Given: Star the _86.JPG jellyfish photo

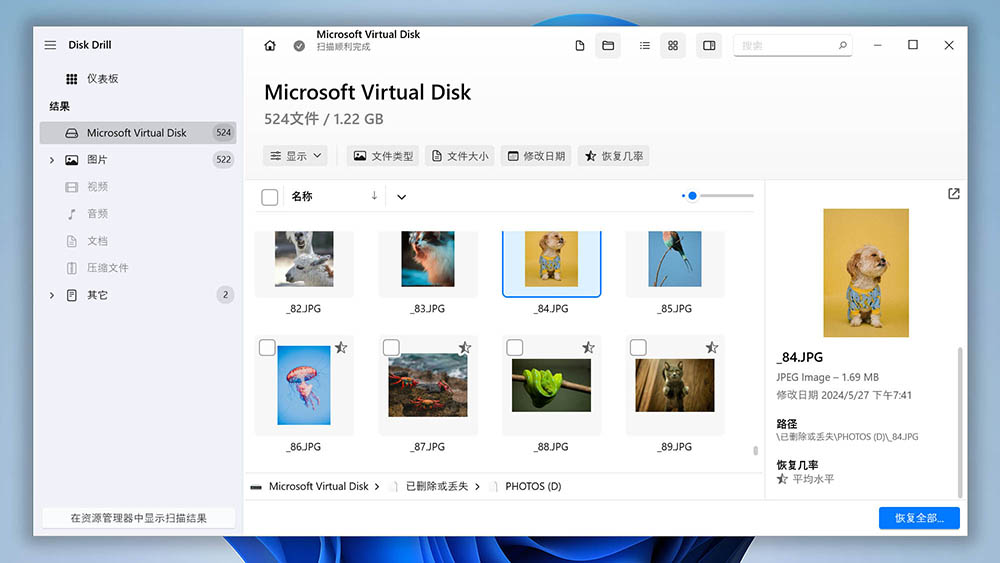Looking at the screenshot, I should tap(341, 347).
